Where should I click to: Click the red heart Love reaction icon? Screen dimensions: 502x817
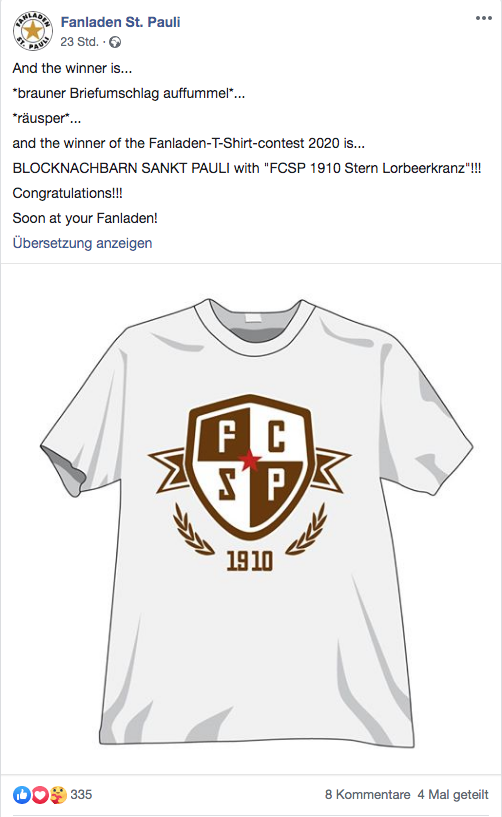[x=40, y=795]
